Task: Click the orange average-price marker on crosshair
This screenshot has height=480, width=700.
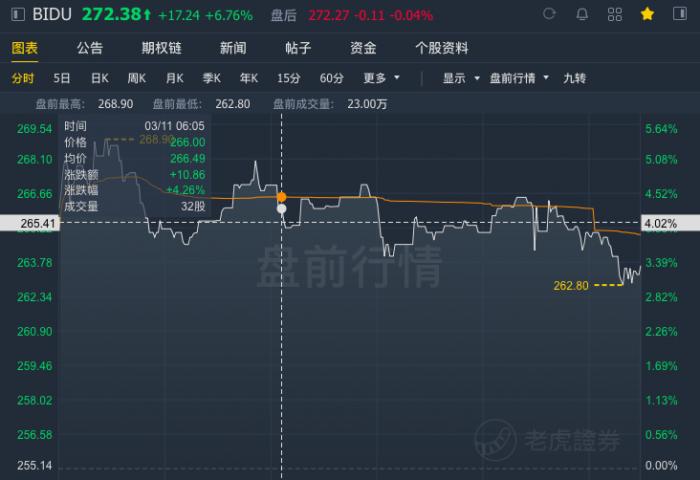Action: click(281, 197)
